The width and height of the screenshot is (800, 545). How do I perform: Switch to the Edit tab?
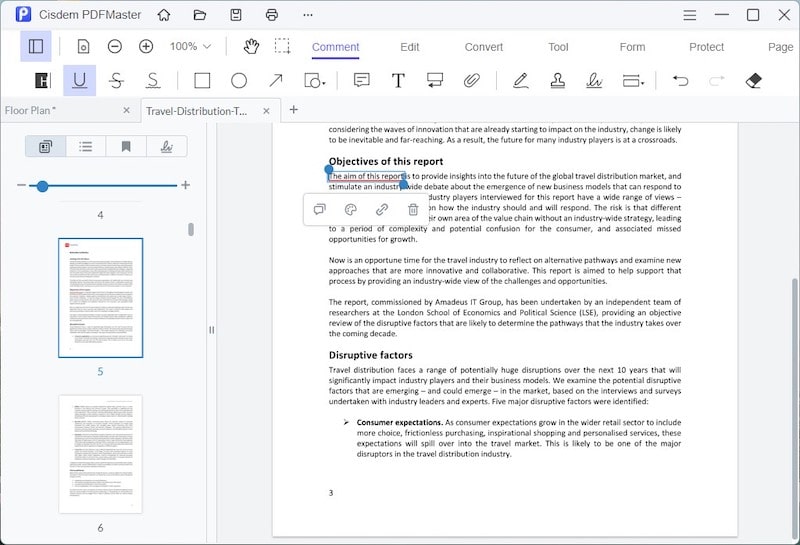(410, 47)
